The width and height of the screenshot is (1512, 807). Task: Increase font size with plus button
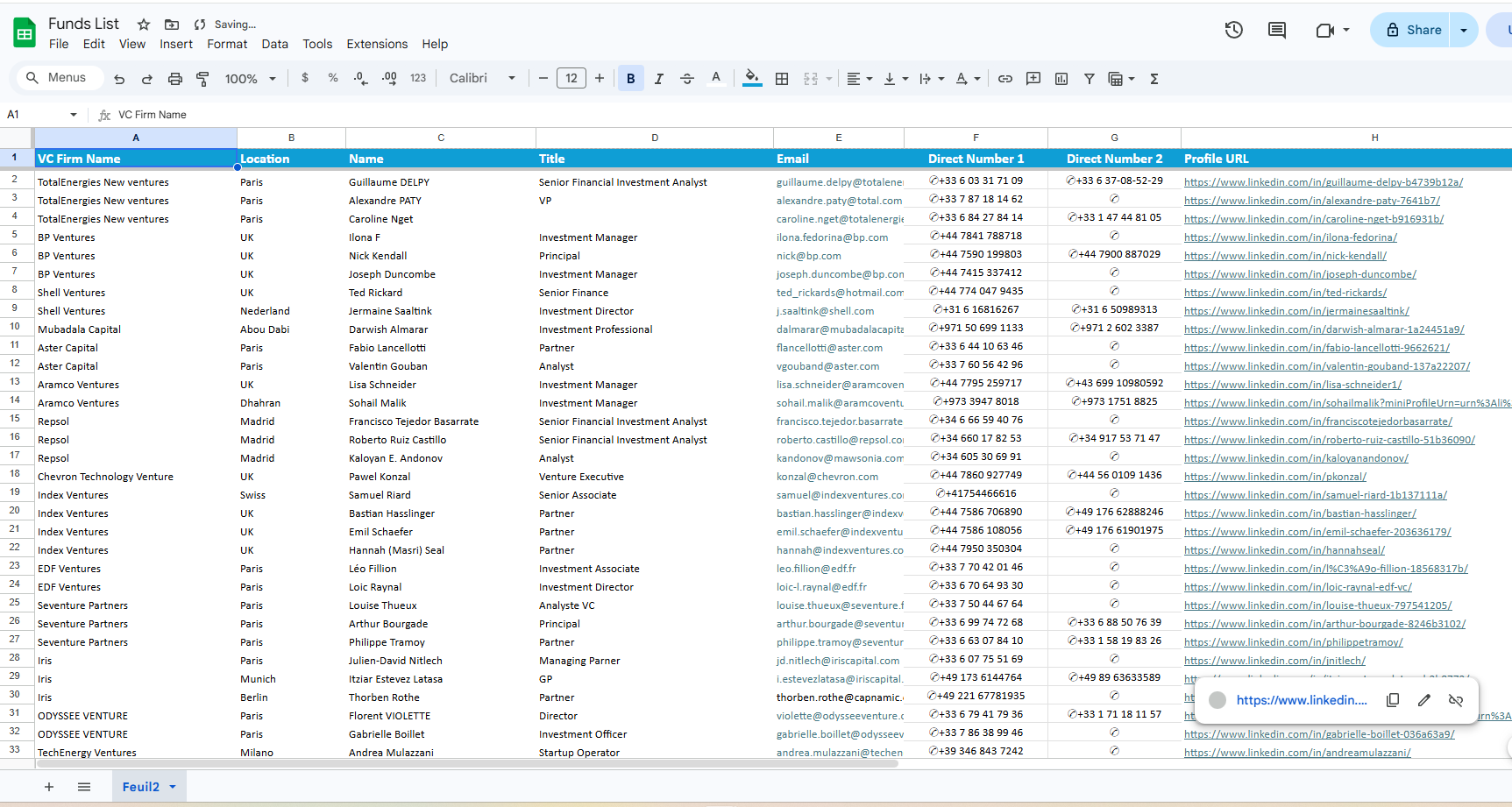coord(600,79)
